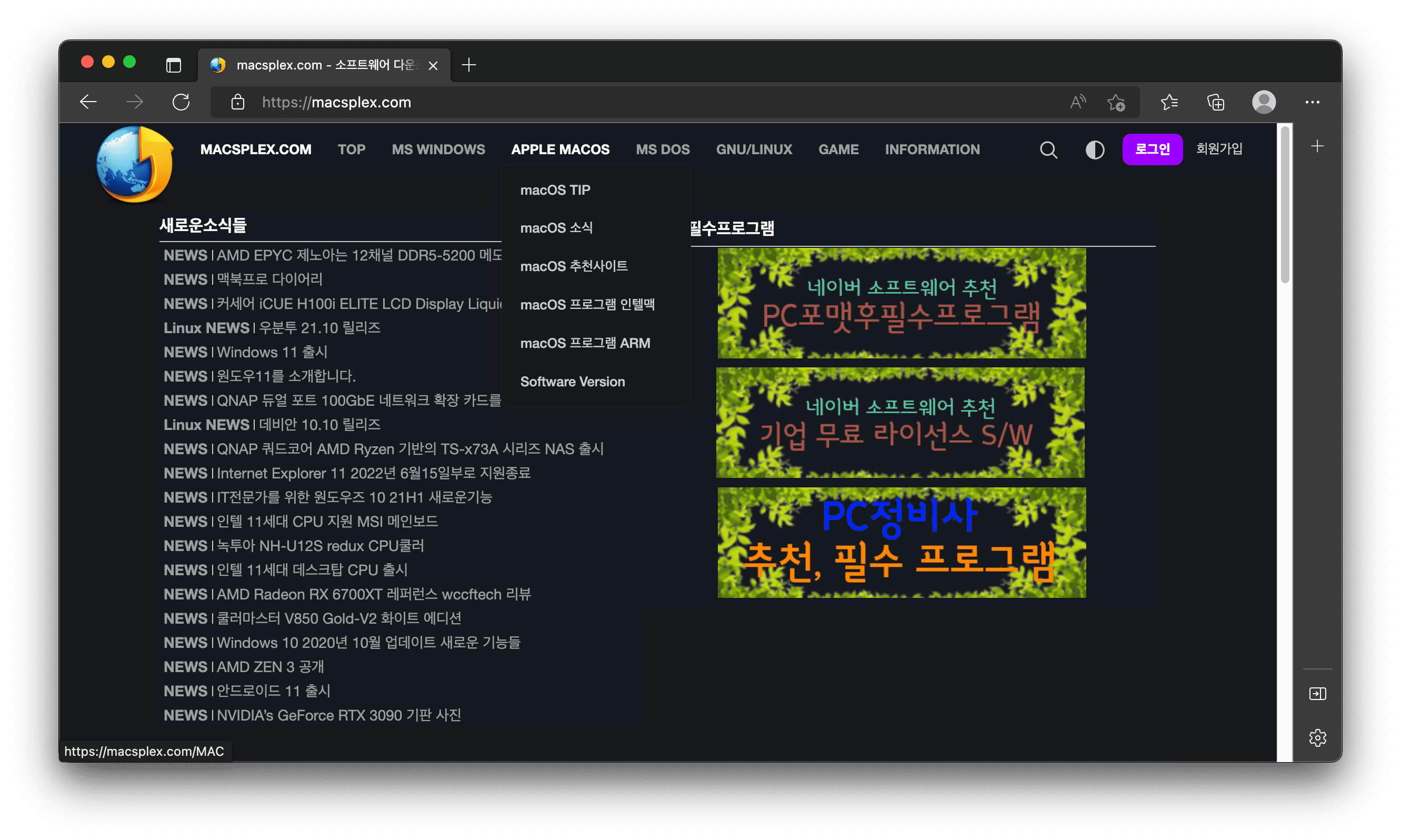Open AMD Radeon RX 6700XT 리뷰 article

point(374,594)
